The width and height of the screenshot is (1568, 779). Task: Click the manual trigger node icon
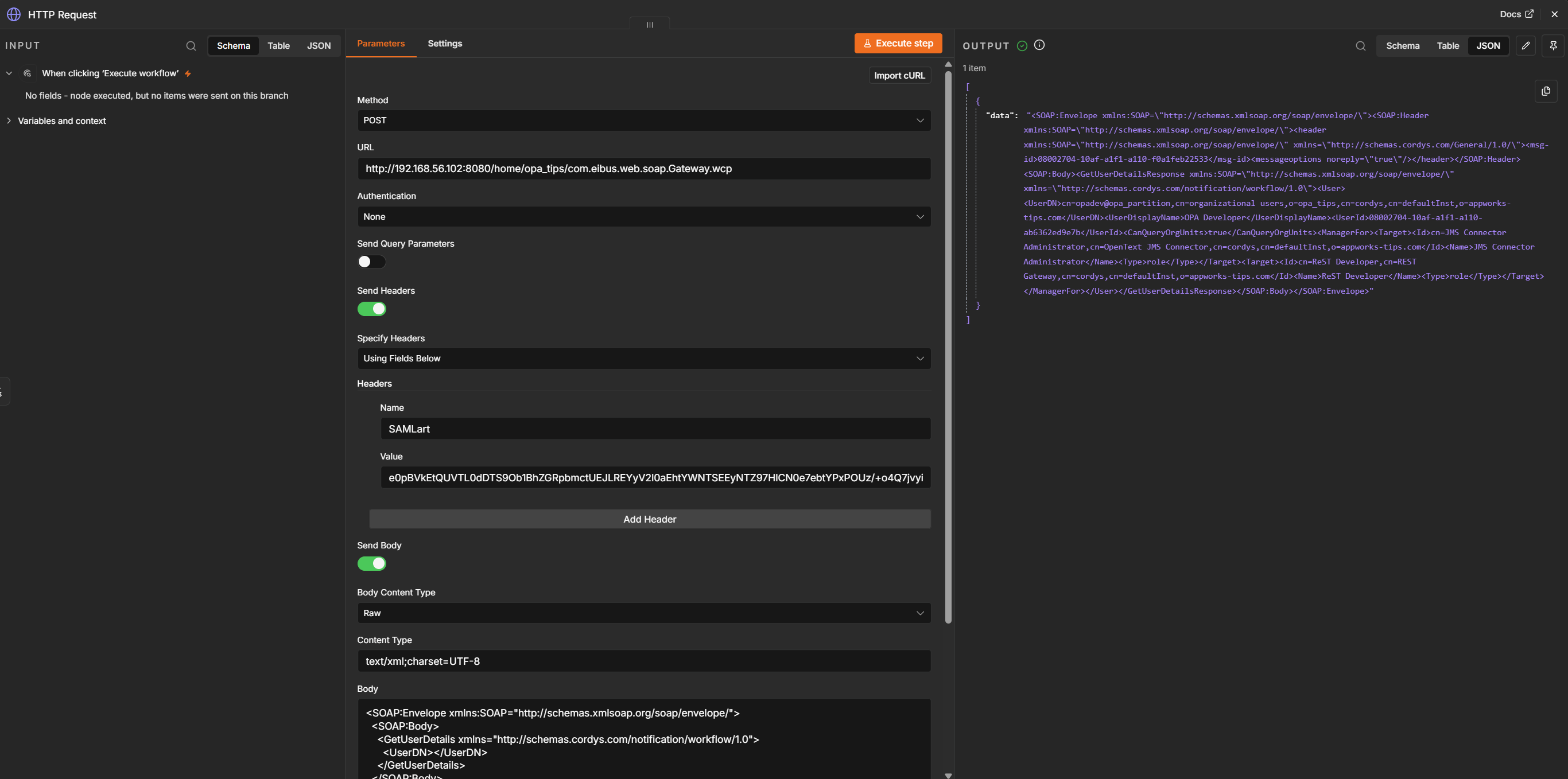click(28, 73)
